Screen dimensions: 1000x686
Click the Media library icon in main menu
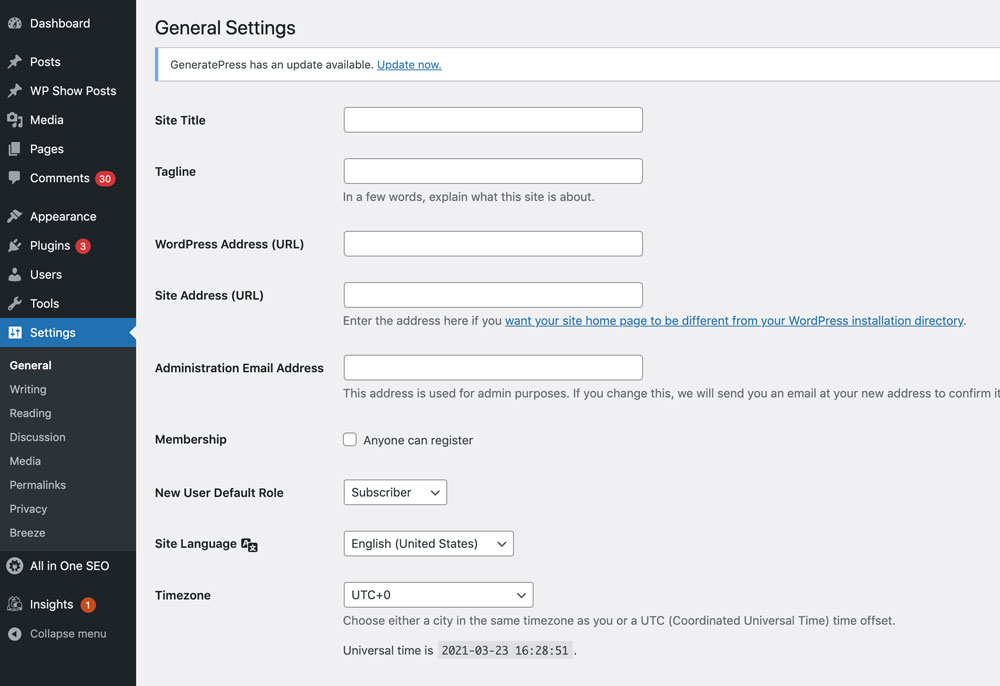click(x=15, y=120)
